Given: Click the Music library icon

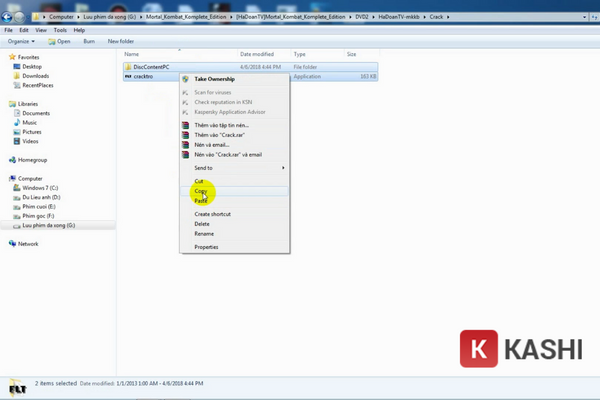Looking at the screenshot, I should point(15,122).
